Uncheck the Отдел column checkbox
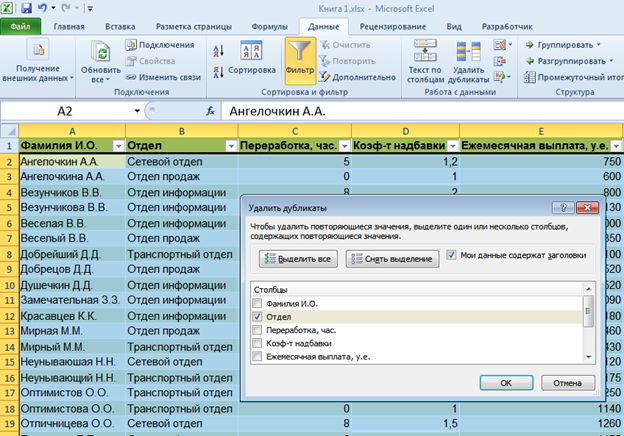The image size is (624, 436). click(x=258, y=316)
